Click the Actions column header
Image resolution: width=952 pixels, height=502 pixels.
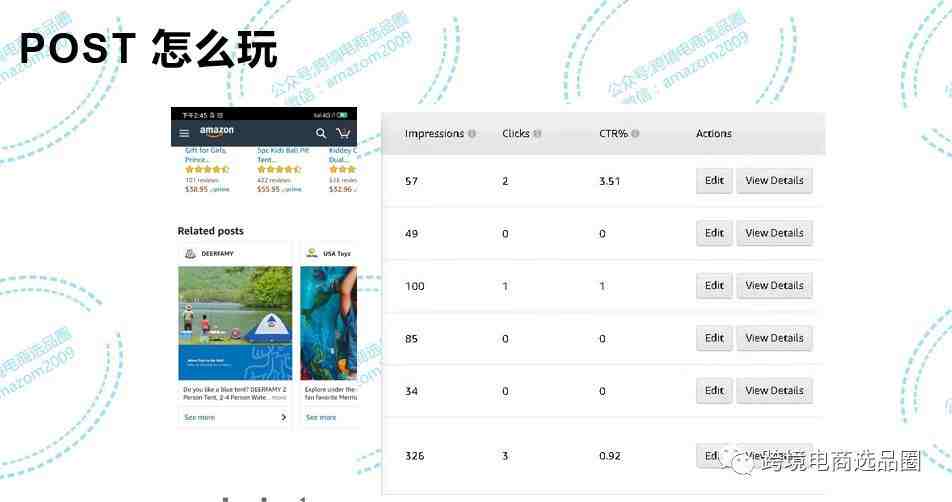click(713, 134)
